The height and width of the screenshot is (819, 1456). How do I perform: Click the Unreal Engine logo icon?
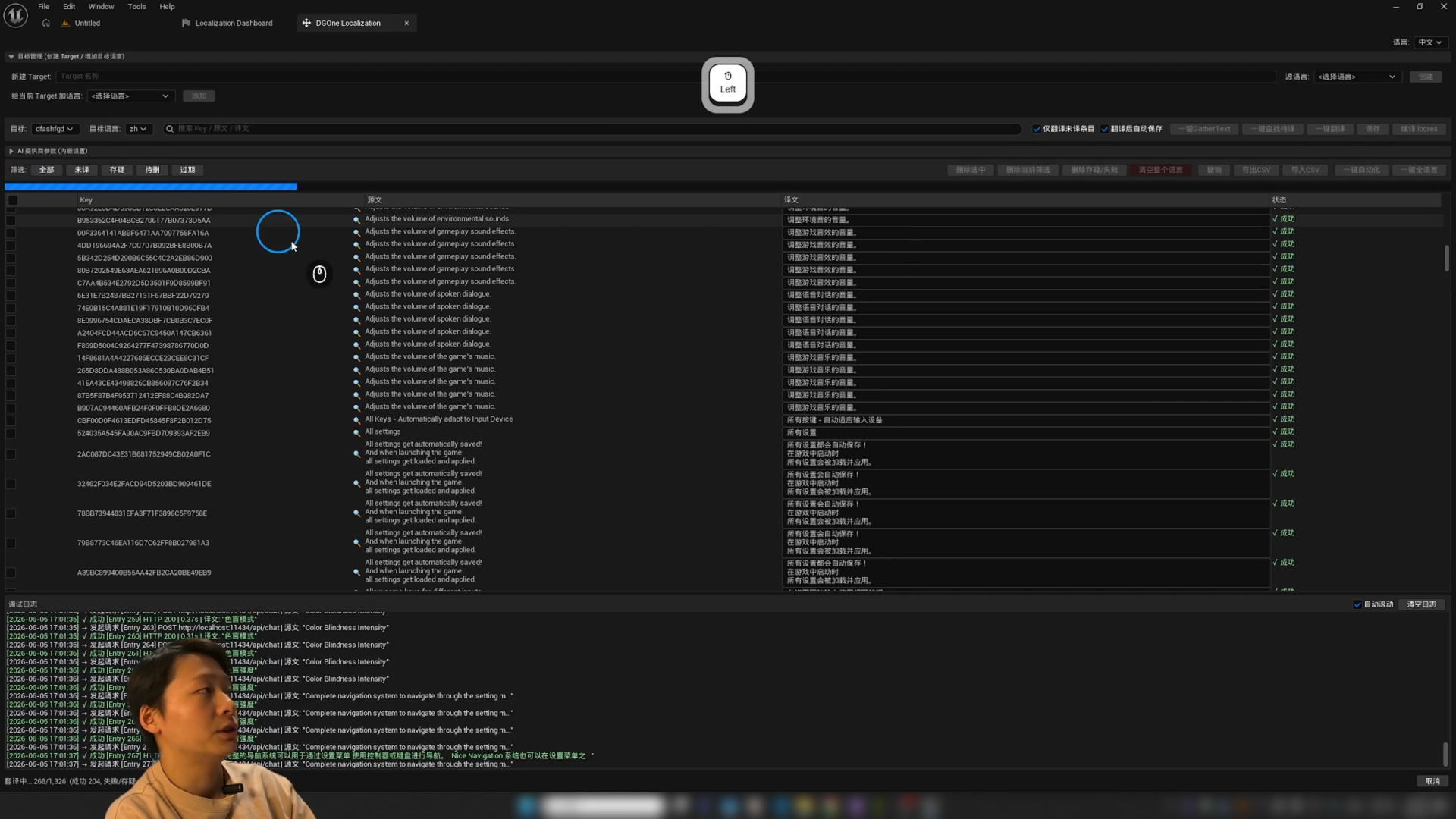pos(15,15)
